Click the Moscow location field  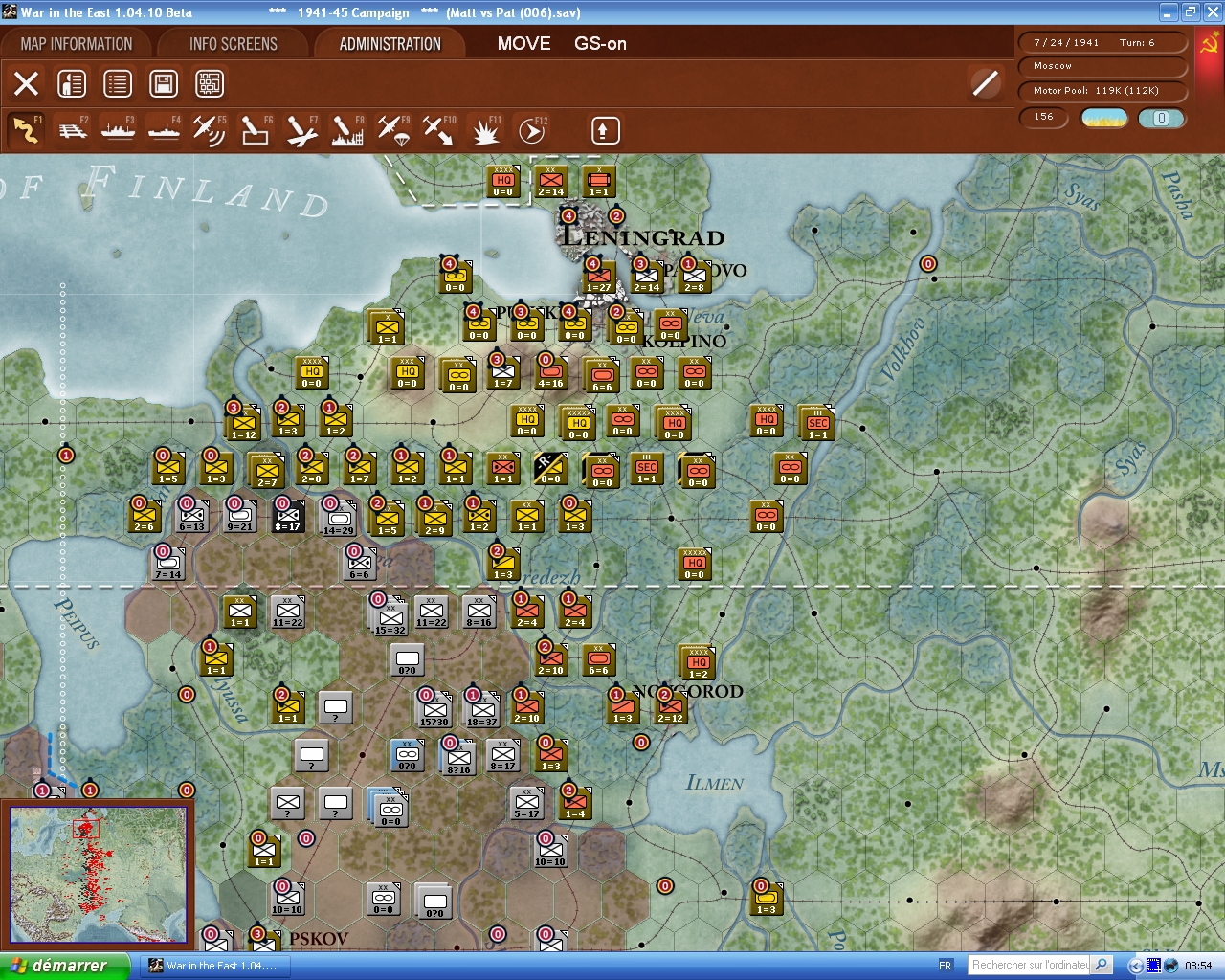click(x=1102, y=66)
